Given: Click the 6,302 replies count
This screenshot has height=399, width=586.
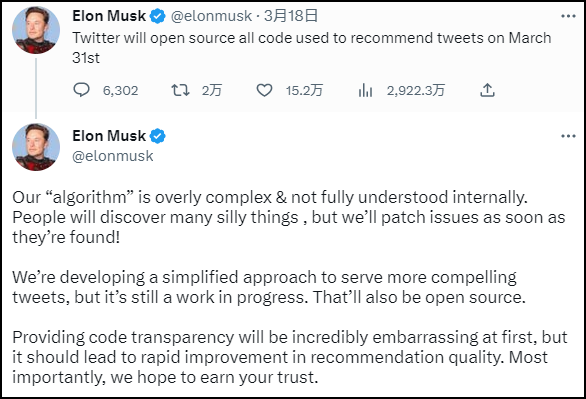Looking at the screenshot, I should (120, 90).
